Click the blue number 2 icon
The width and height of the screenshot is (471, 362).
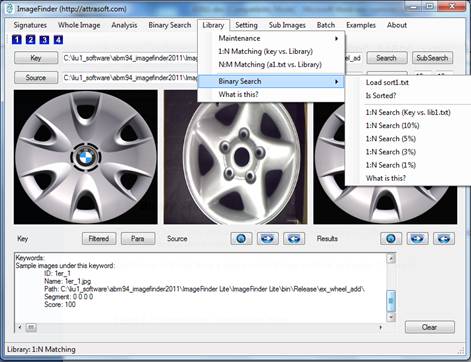30,40
